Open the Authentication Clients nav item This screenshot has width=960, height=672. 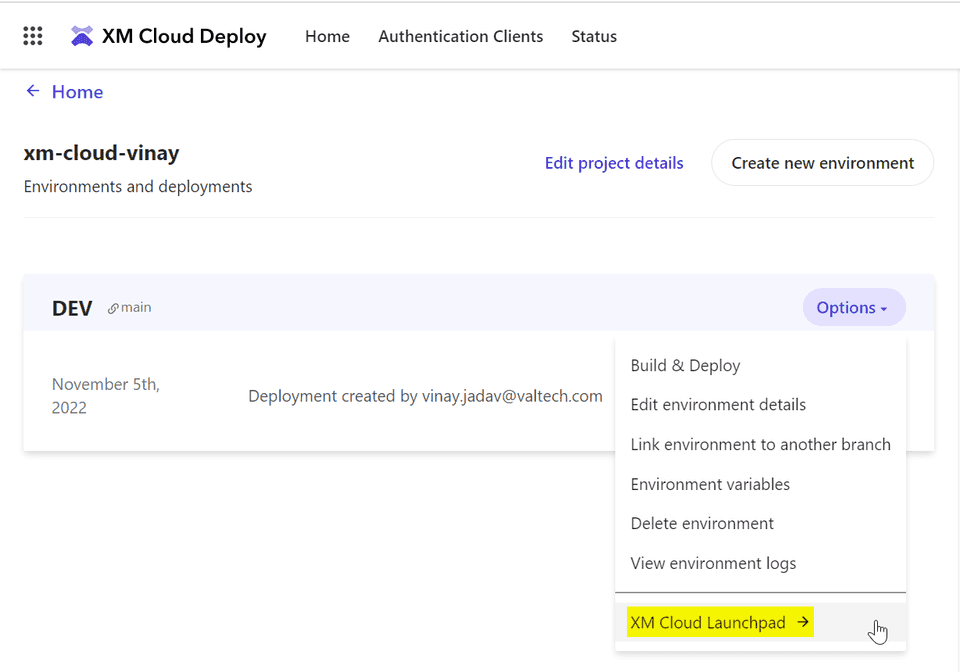460,36
